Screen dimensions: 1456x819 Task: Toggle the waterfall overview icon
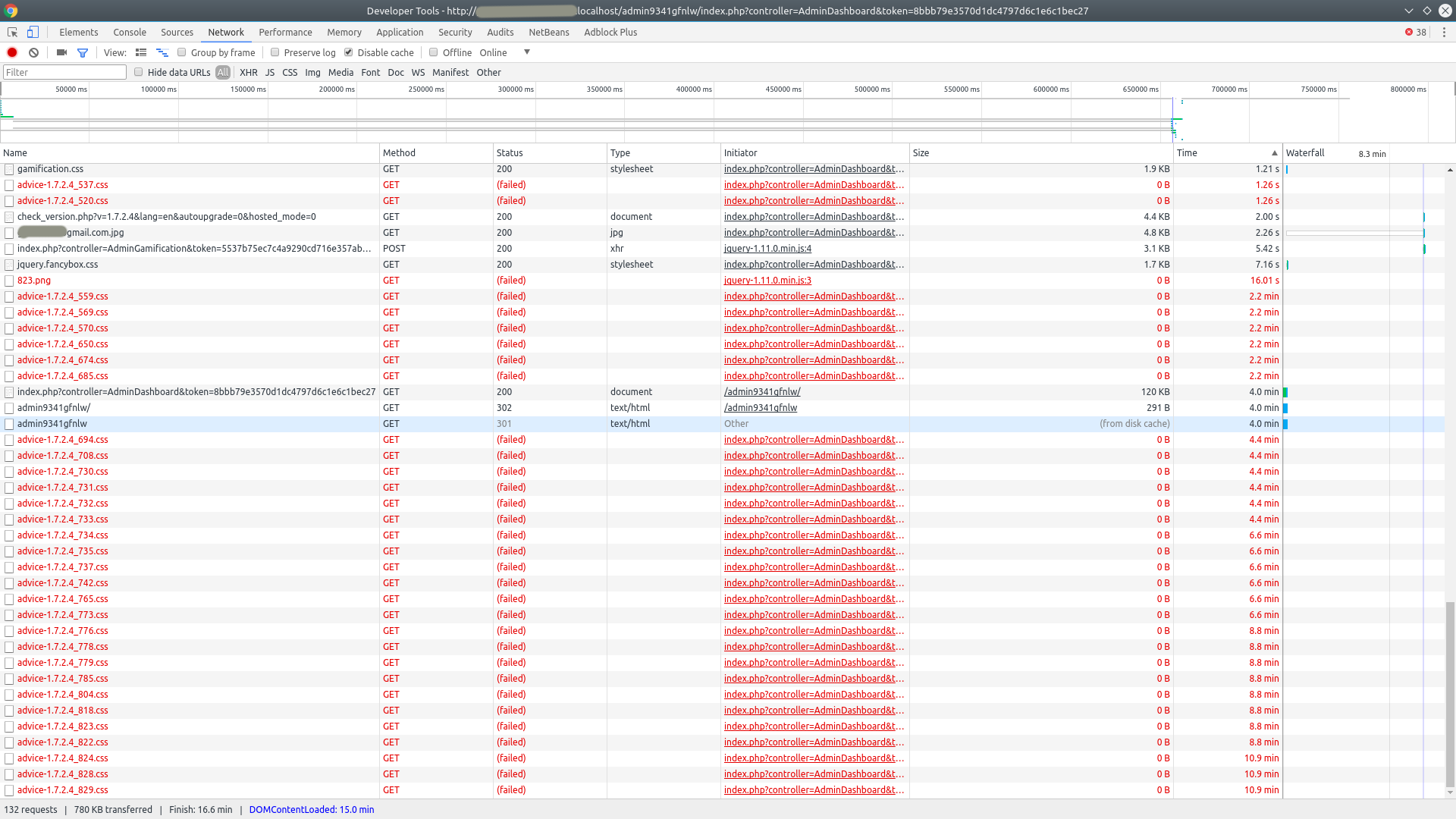click(x=162, y=52)
